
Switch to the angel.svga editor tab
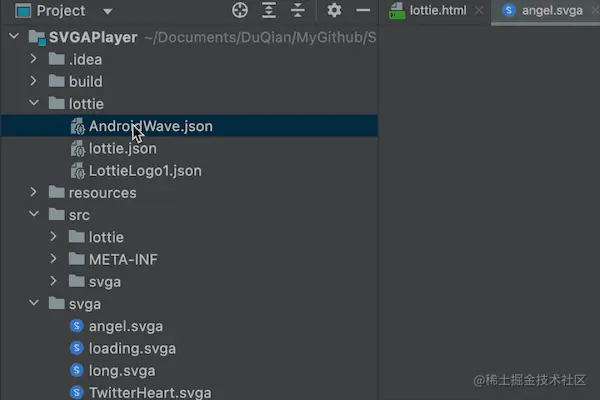[x=549, y=11]
